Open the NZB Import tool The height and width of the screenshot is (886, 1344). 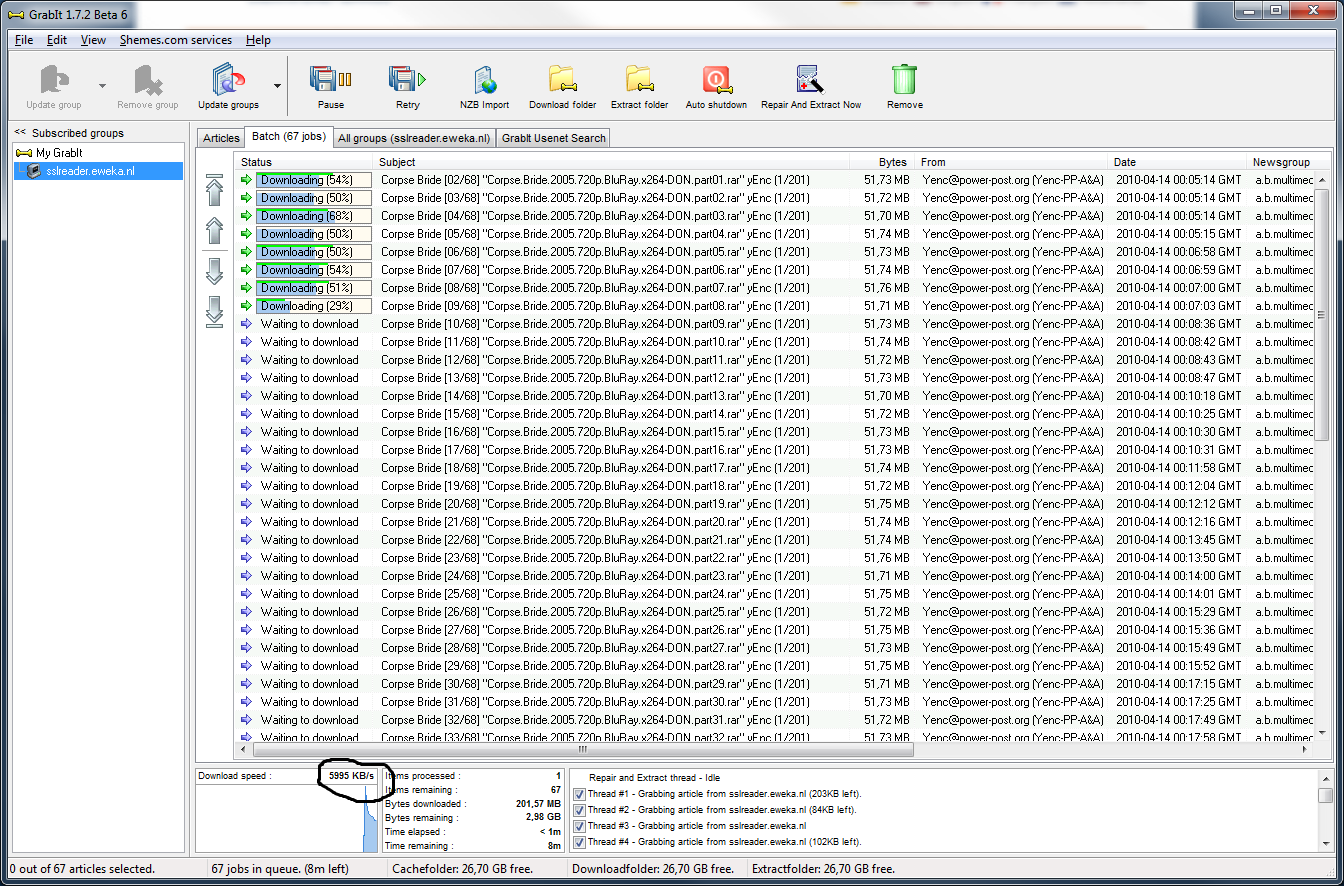pos(484,87)
